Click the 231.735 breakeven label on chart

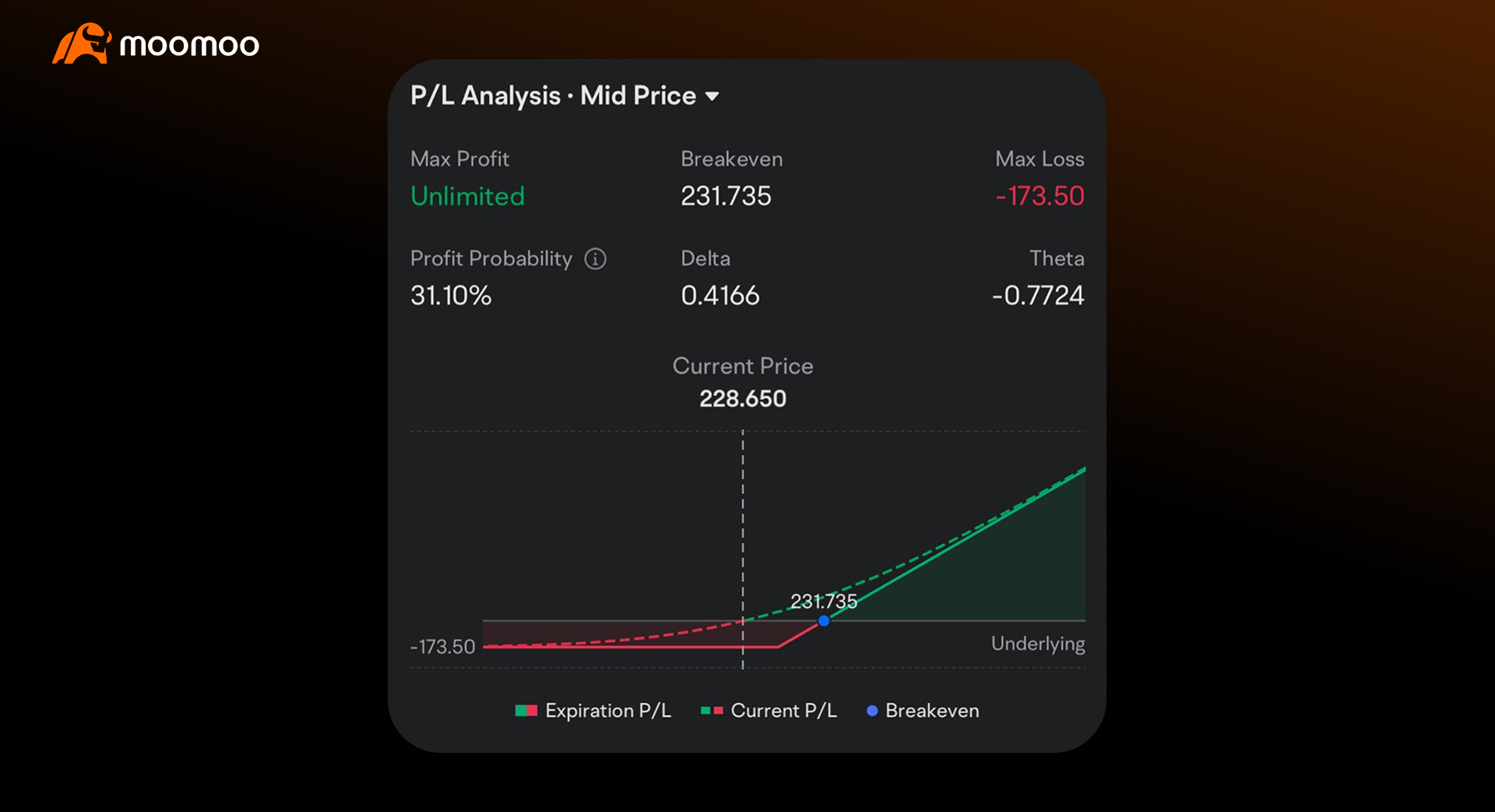click(x=823, y=600)
